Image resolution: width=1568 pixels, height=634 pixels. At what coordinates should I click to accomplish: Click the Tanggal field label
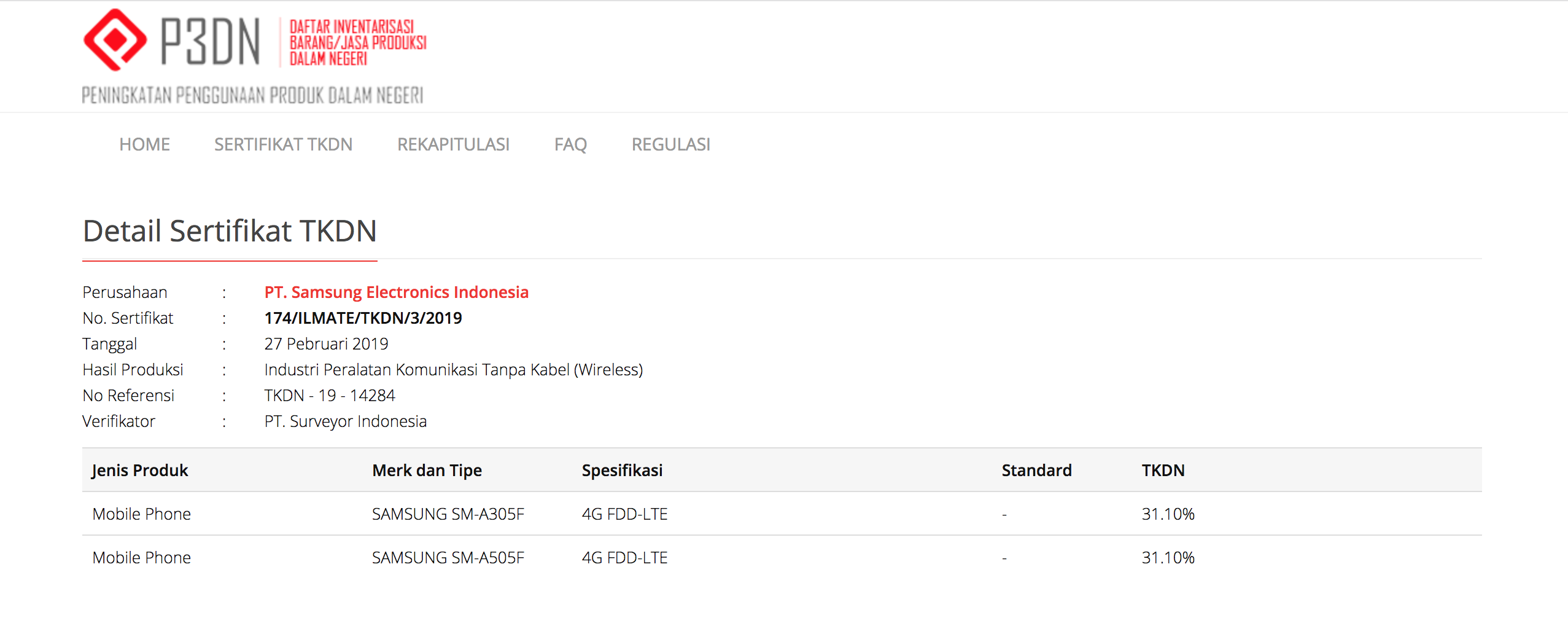pos(110,344)
